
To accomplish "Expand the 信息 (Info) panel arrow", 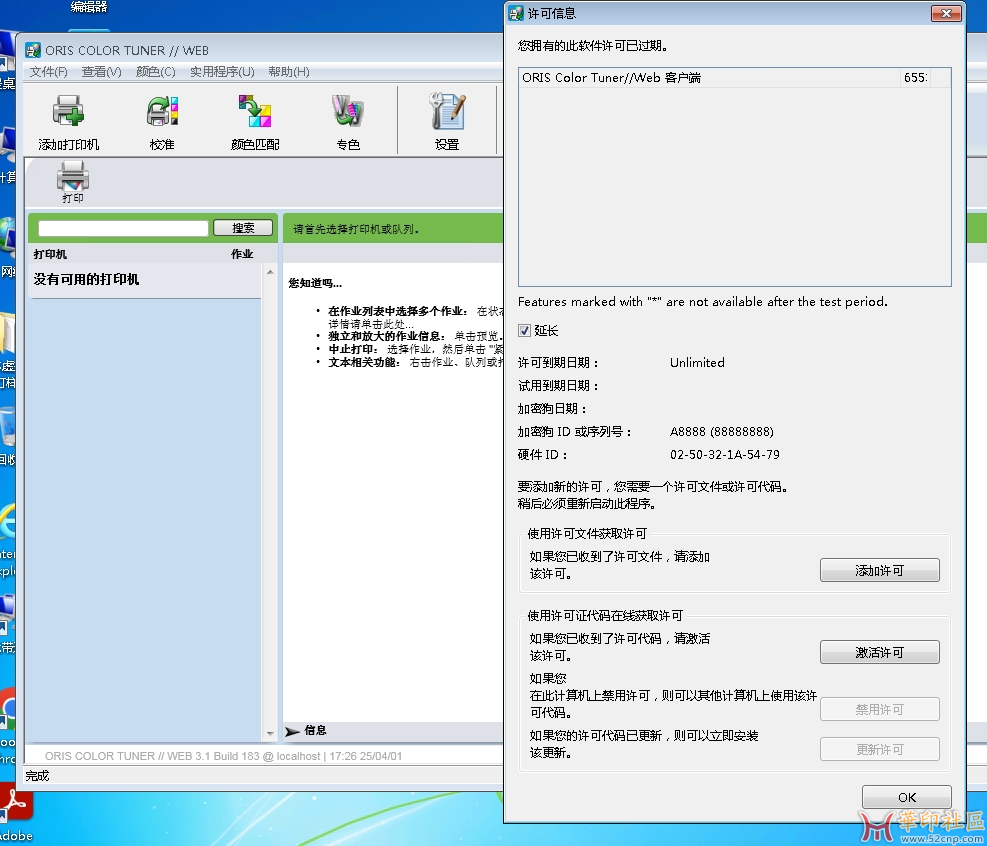I will point(291,731).
